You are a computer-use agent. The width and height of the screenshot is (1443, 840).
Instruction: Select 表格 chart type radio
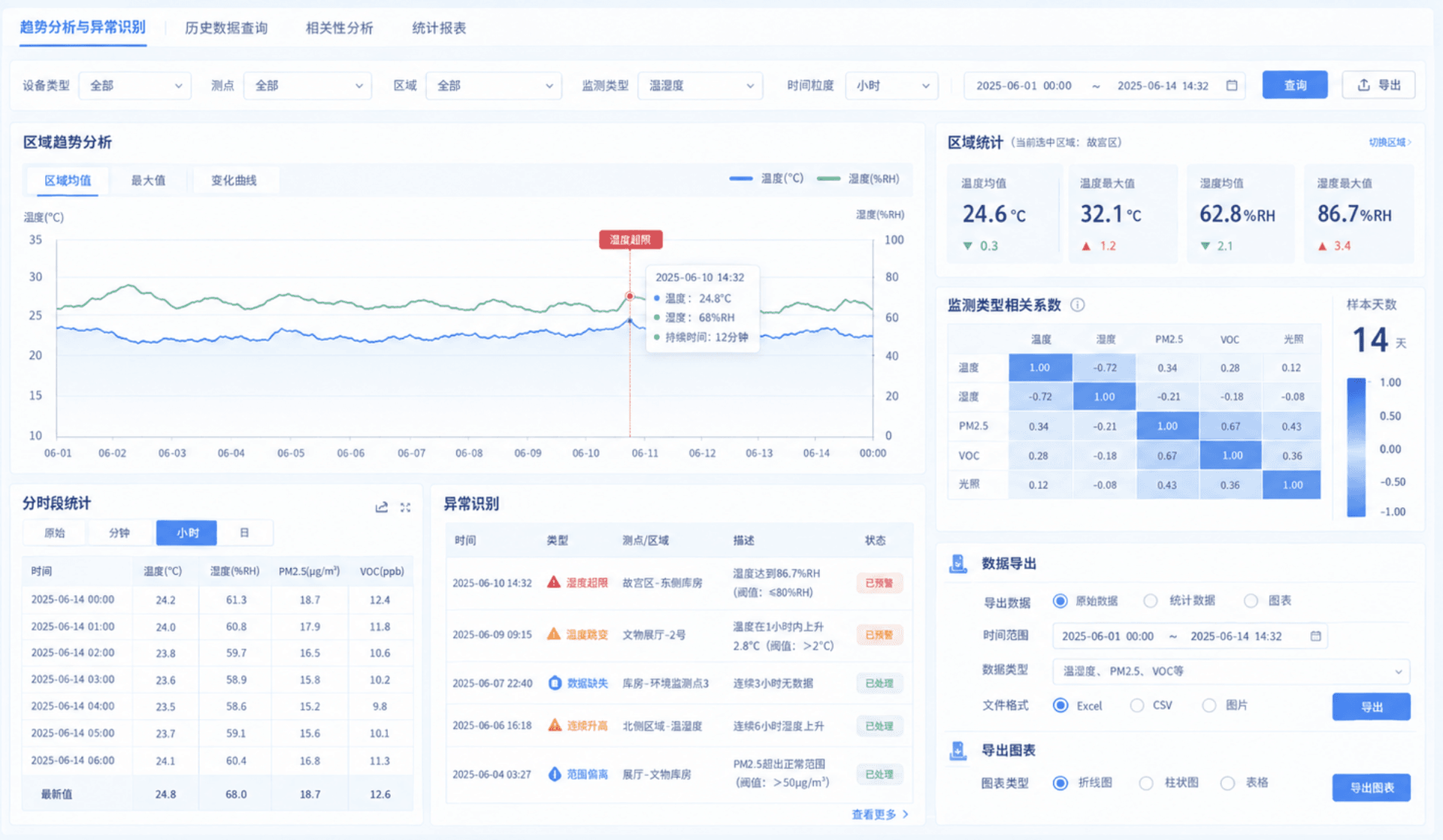(1227, 783)
